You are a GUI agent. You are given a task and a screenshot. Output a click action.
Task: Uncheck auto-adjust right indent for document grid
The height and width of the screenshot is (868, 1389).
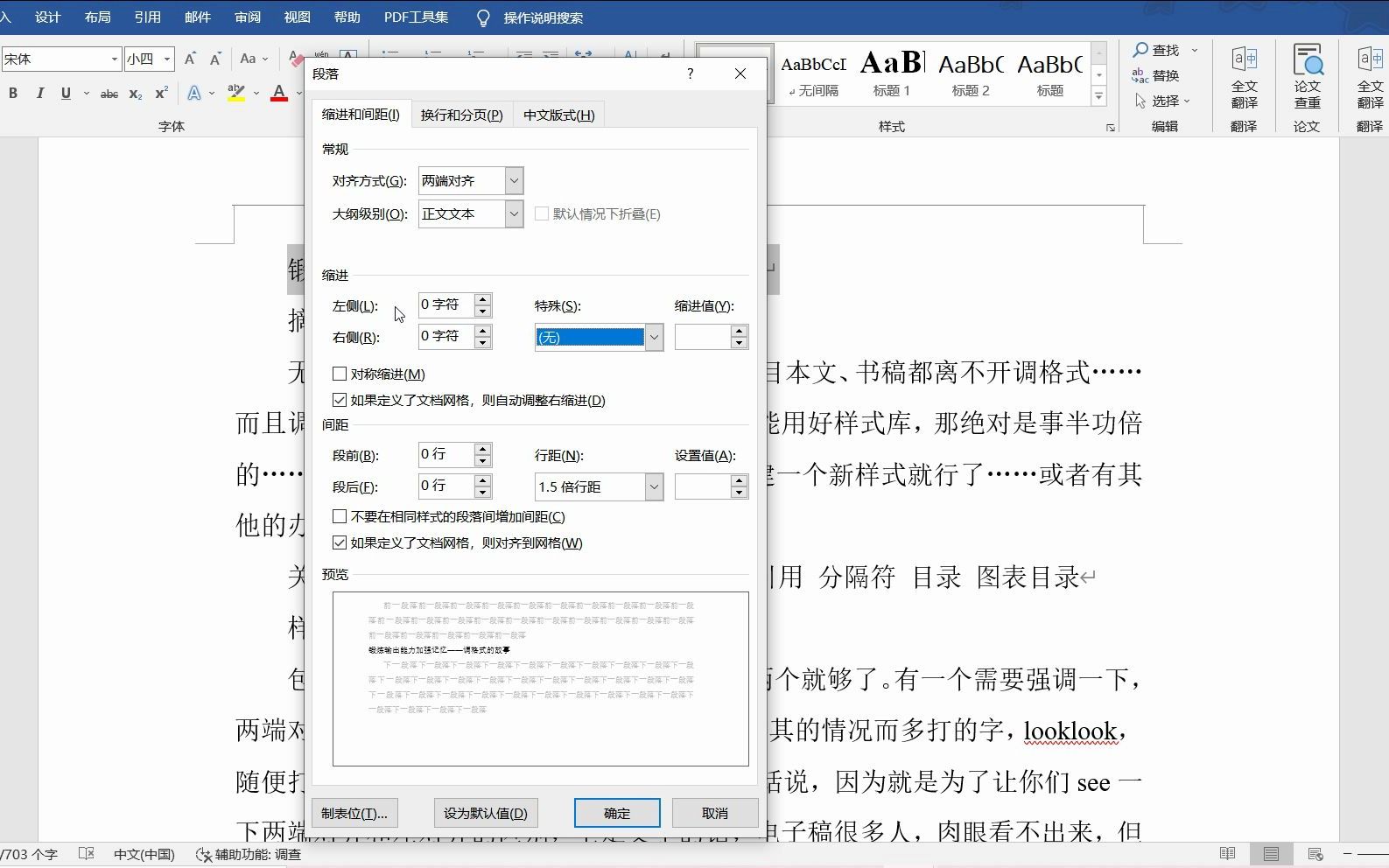340,400
